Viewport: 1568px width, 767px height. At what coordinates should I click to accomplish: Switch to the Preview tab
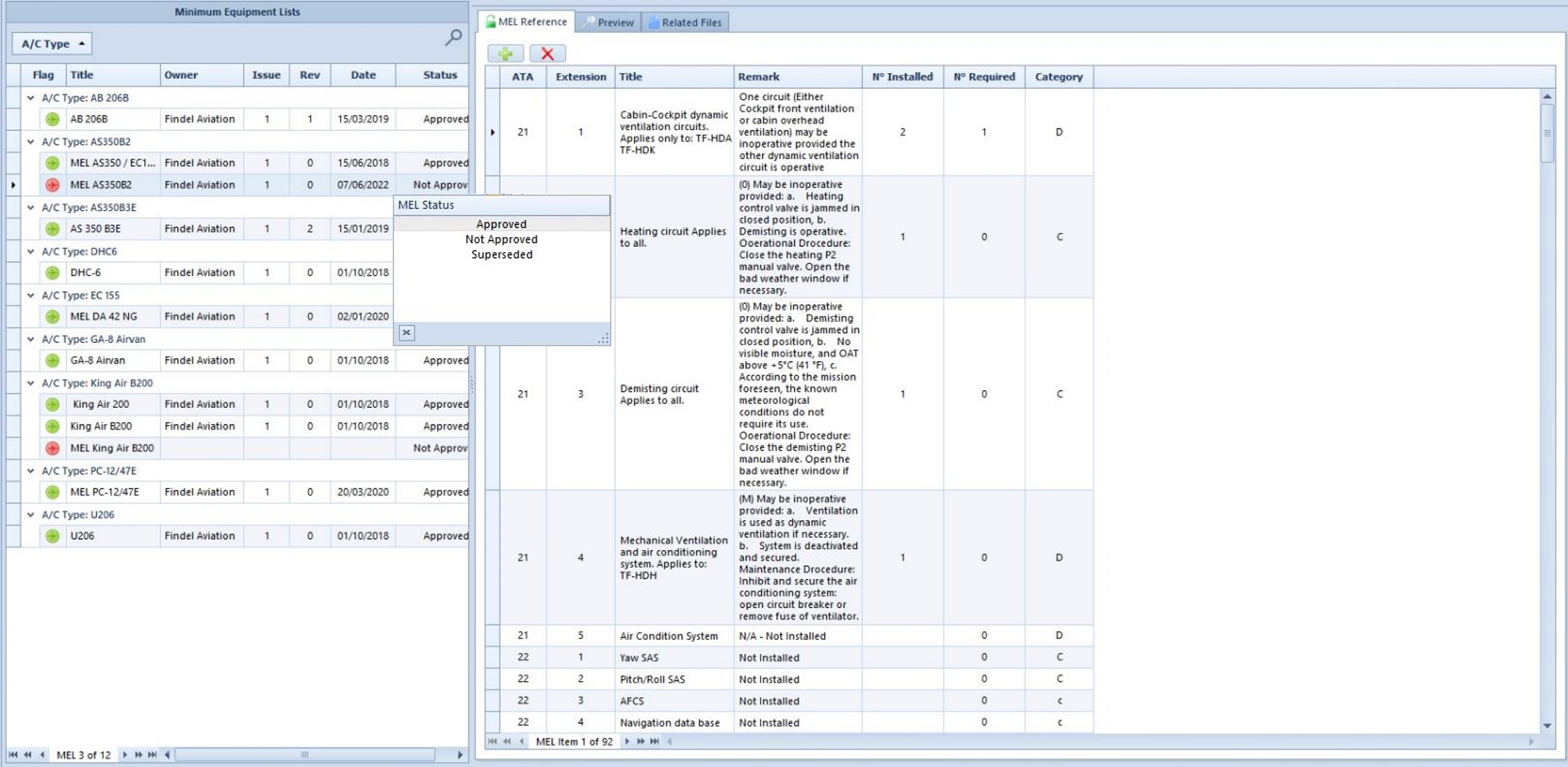(608, 22)
